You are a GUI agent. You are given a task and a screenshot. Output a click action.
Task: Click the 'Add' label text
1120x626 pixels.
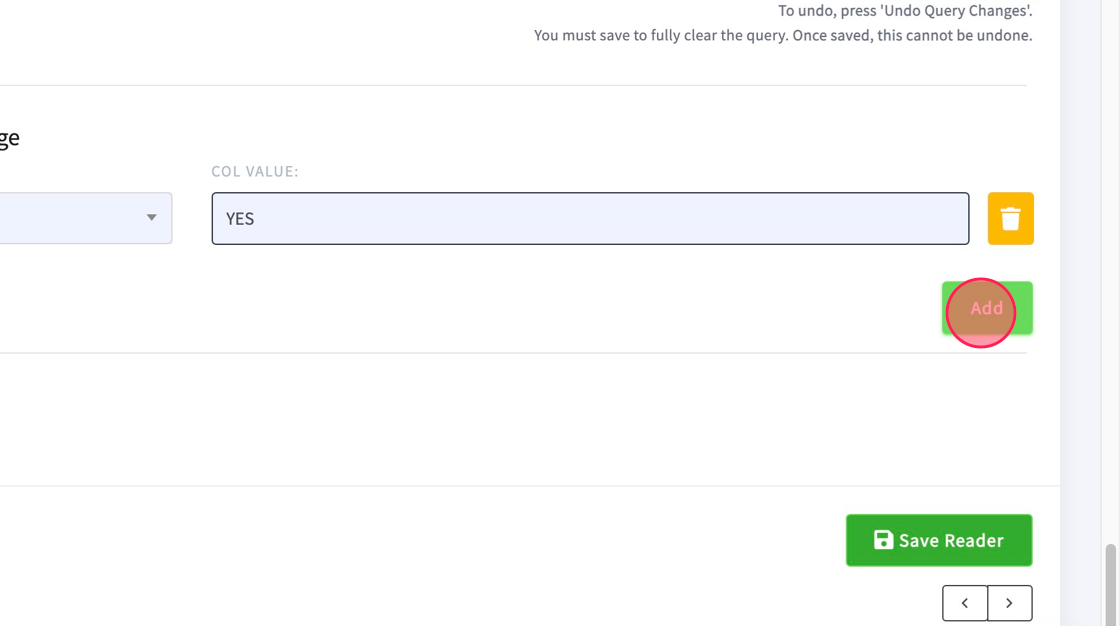click(986, 308)
